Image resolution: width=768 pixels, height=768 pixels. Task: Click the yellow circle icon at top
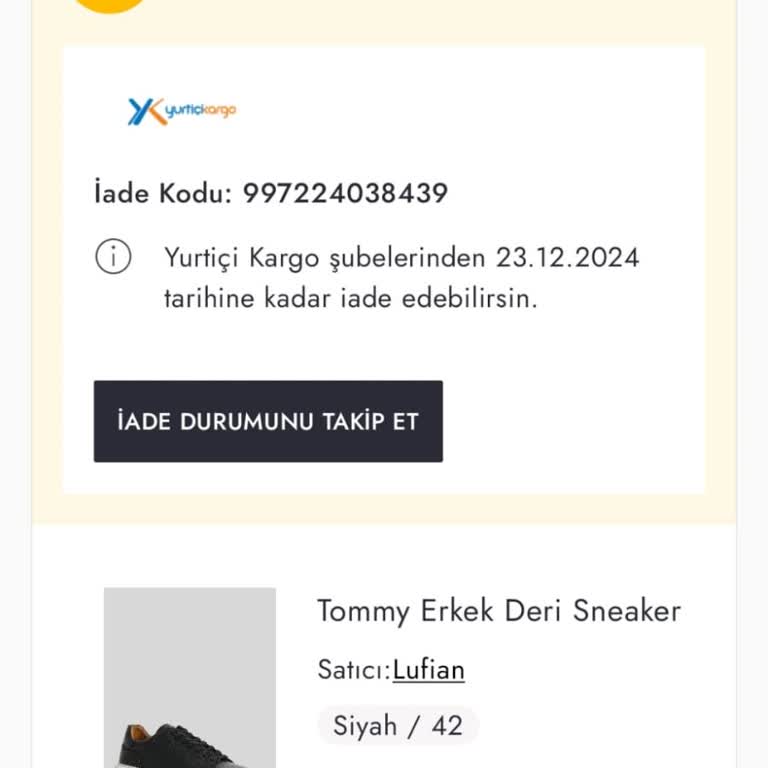(x=110, y=5)
